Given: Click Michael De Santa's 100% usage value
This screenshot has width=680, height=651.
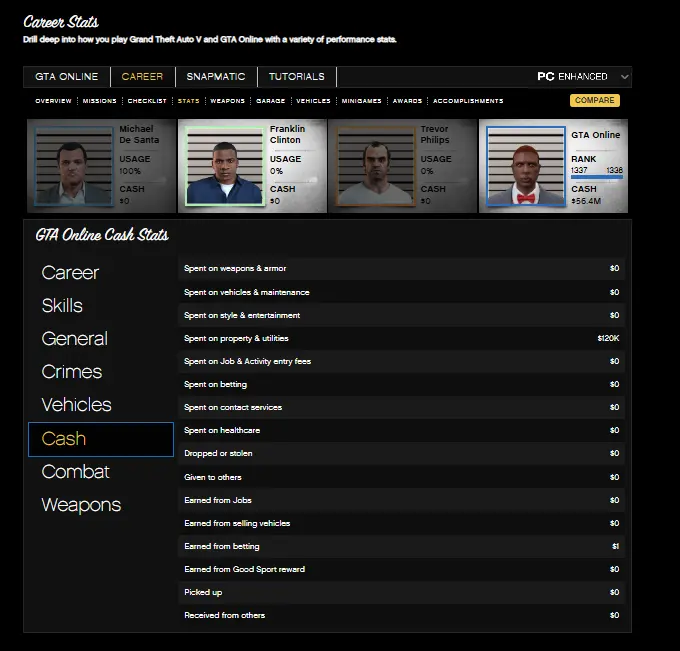Looking at the screenshot, I should [x=130, y=171].
